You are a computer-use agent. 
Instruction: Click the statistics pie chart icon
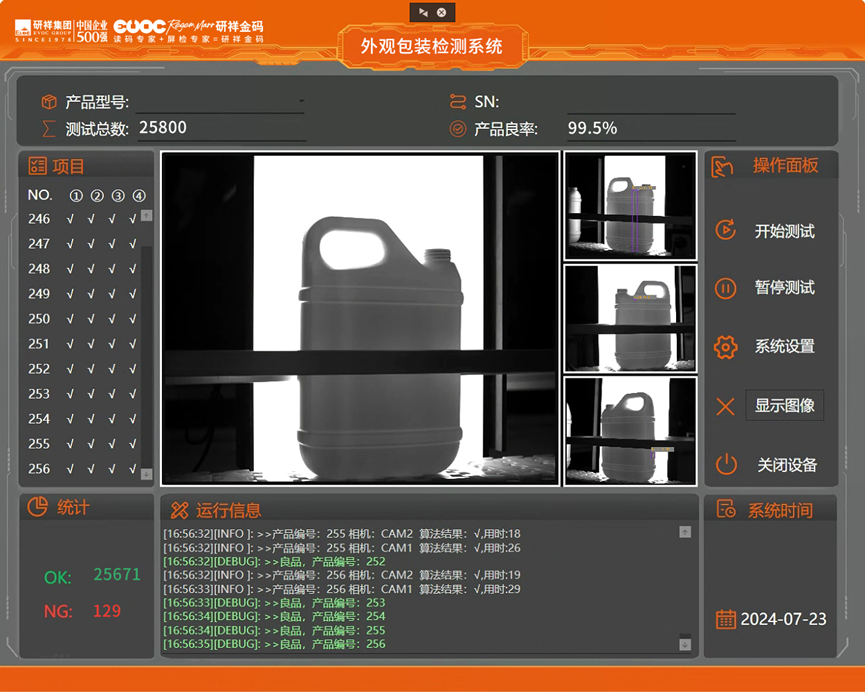pyautogui.click(x=37, y=507)
